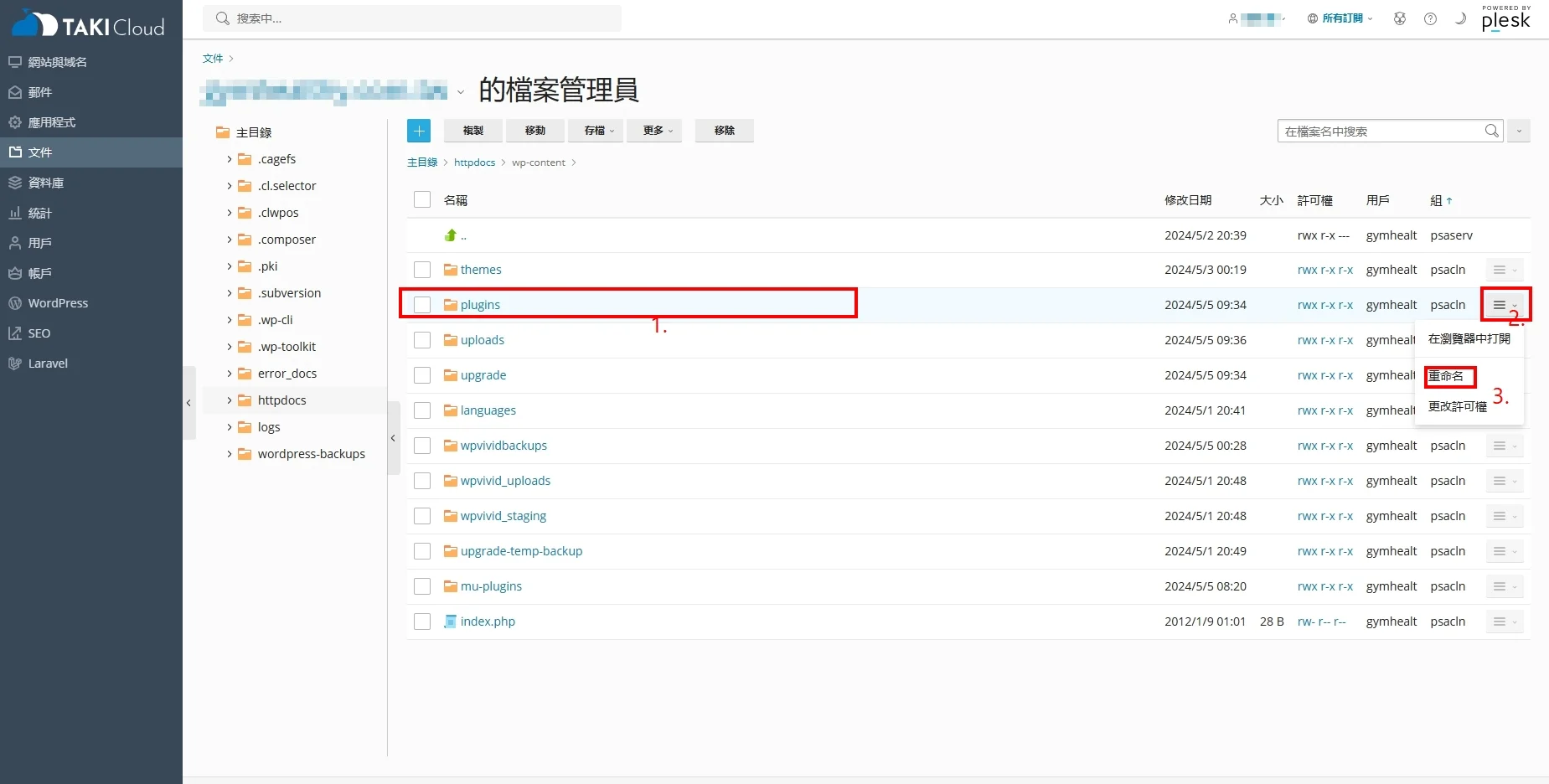Check the wpvivid_uploads folder checkbox

(x=422, y=481)
